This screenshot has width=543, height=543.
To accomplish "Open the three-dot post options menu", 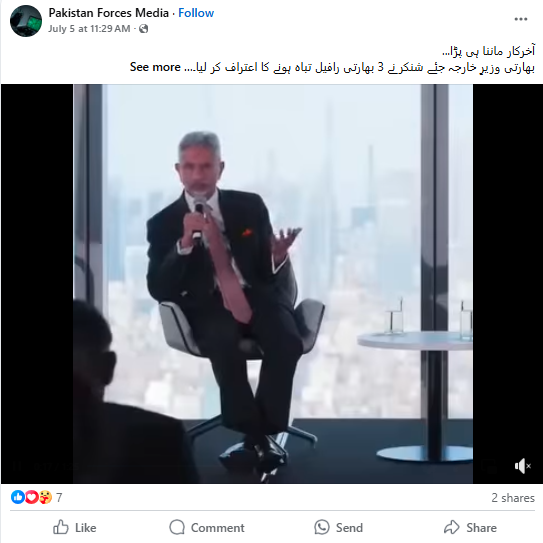I will click(x=520, y=19).
